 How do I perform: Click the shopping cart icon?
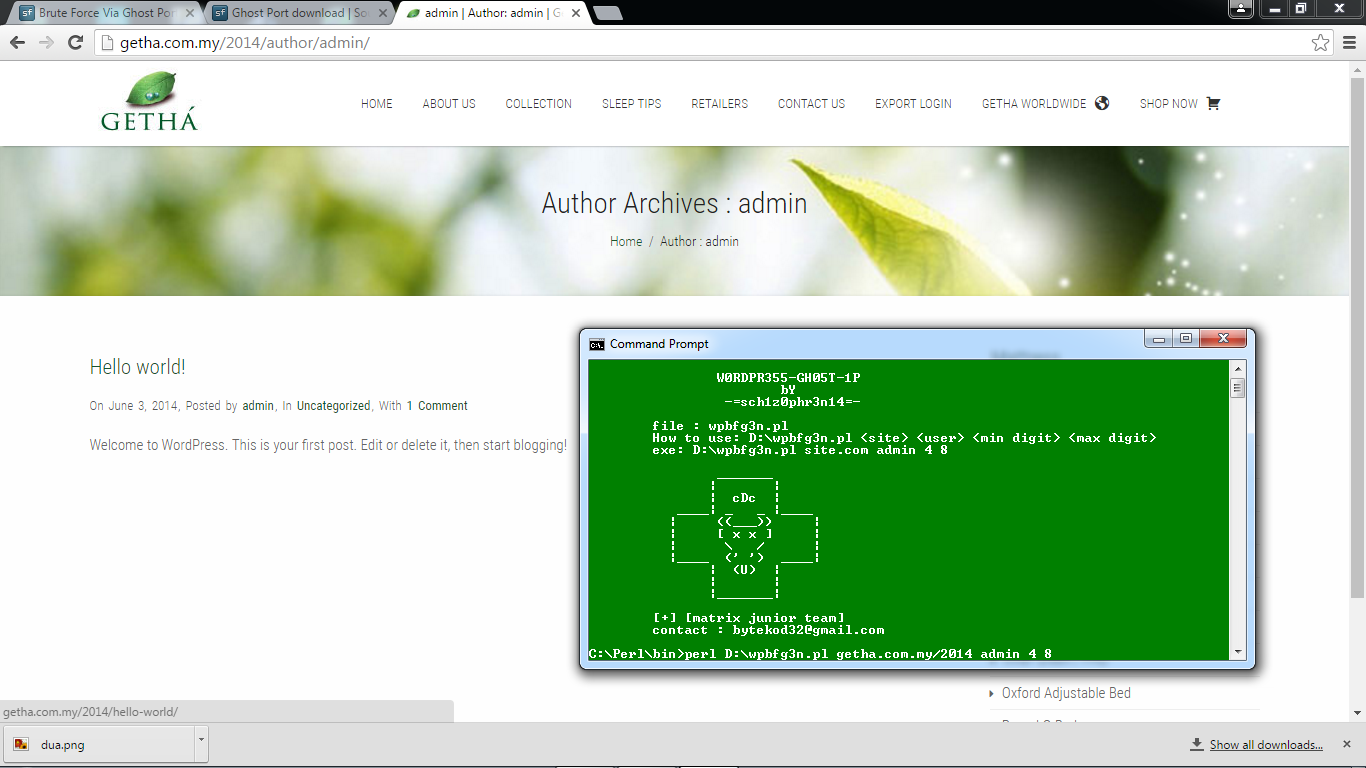(x=1213, y=103)
